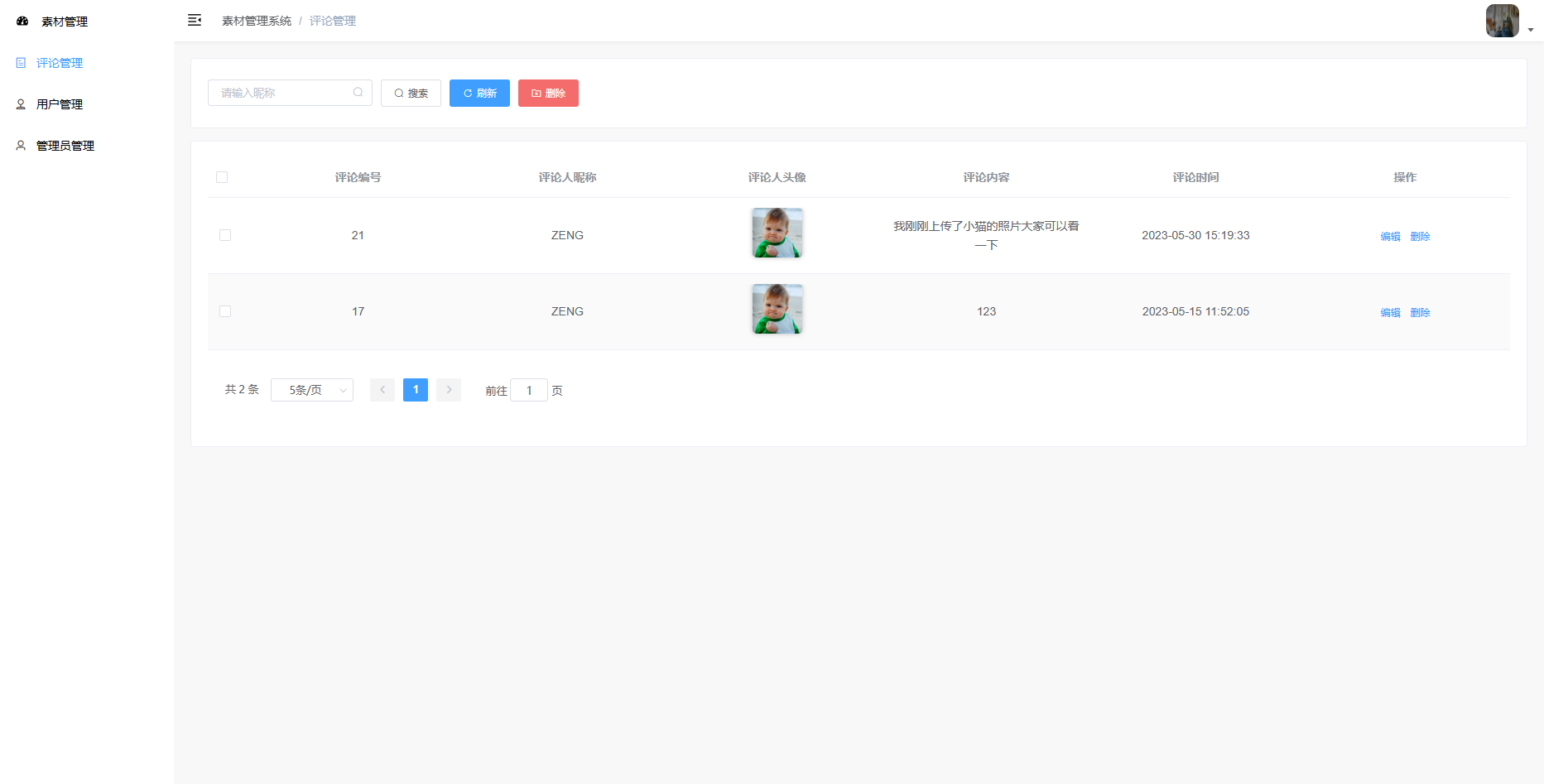Click the sidebar collapse hamburger icon
Viewport: 1544px width, 784px height.
click(x=195, y=21)
